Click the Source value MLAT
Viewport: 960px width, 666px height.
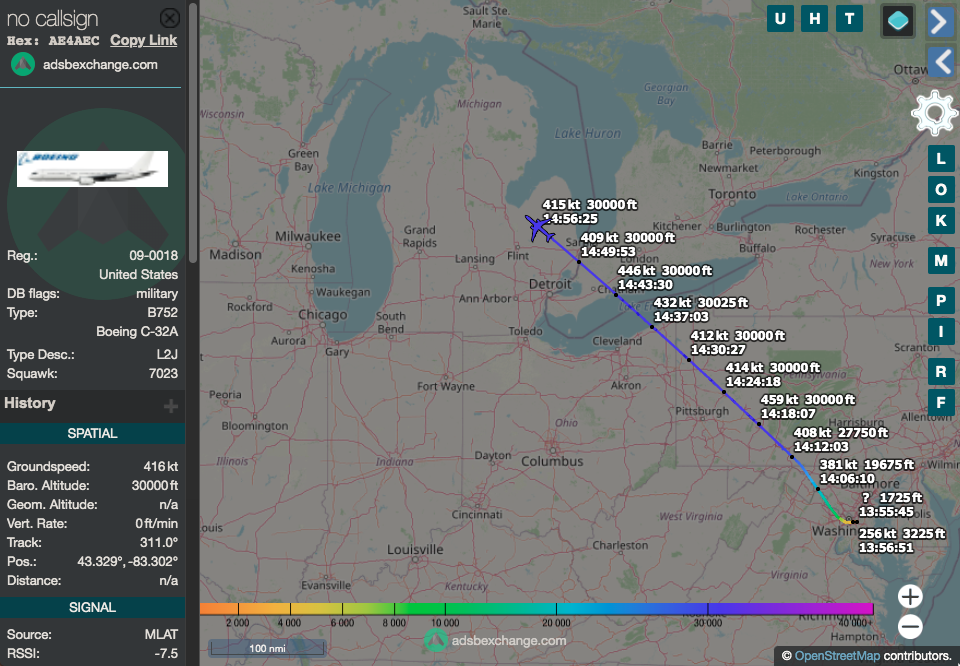162,635
